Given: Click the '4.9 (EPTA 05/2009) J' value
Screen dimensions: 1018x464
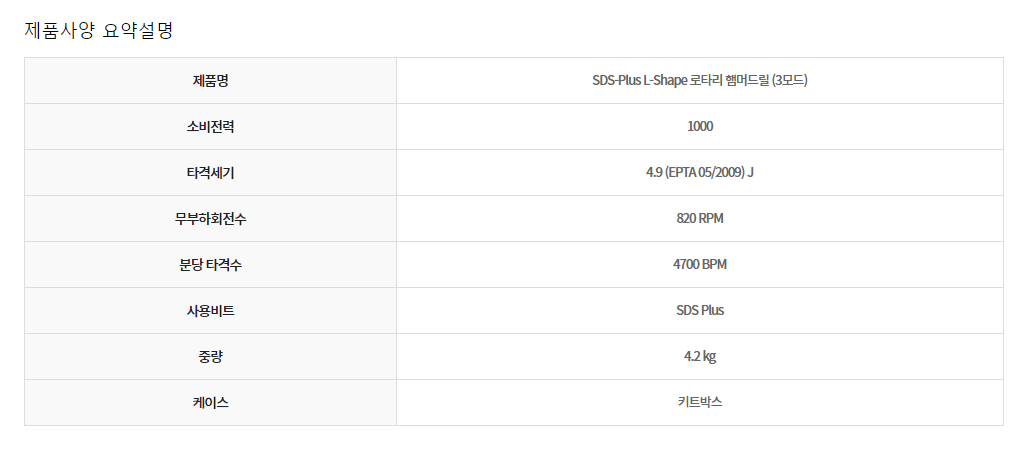Looking at the screenshot, I should pyautogui.click(x=700, y=173).
